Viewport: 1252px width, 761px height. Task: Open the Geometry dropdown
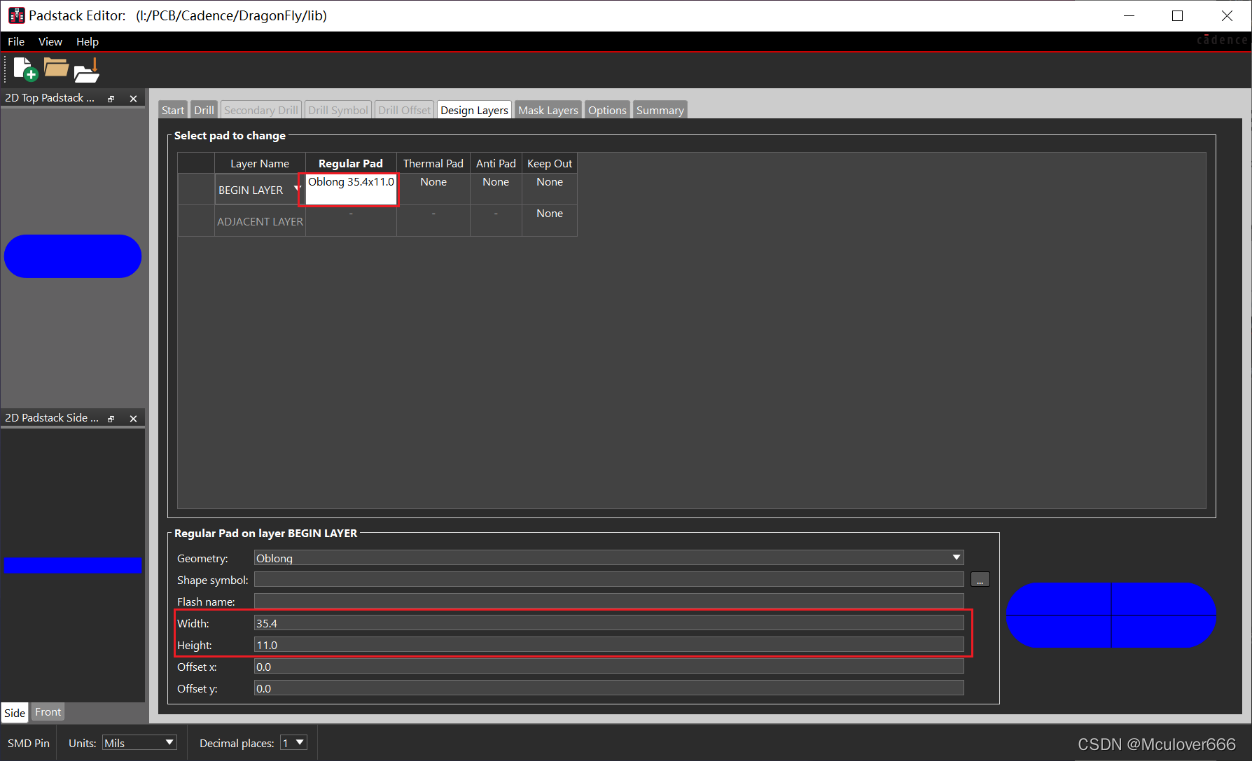coord(955,557)
